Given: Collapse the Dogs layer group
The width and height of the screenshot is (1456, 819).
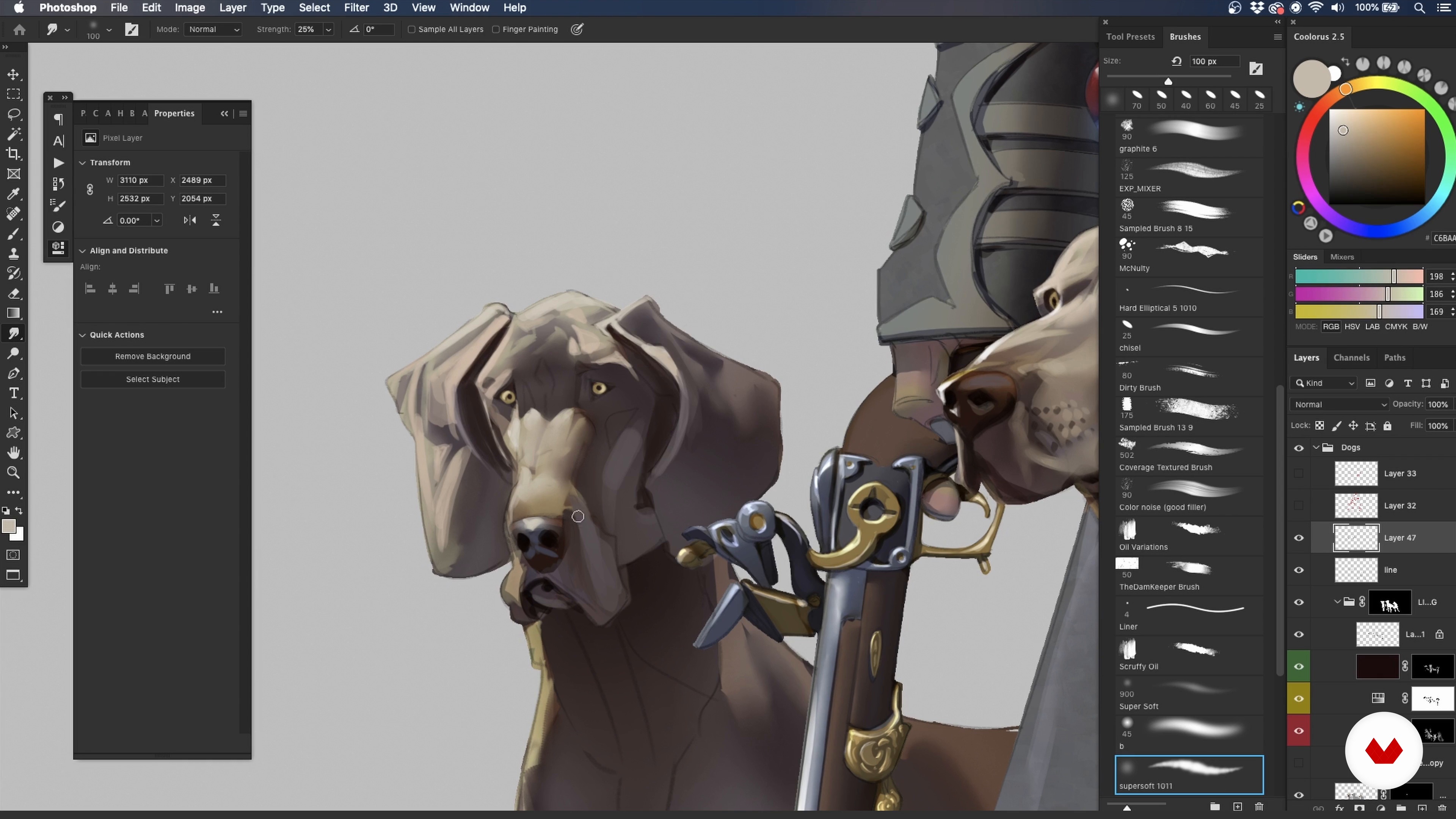Looking at the screenshot, I should [1316, 448].
